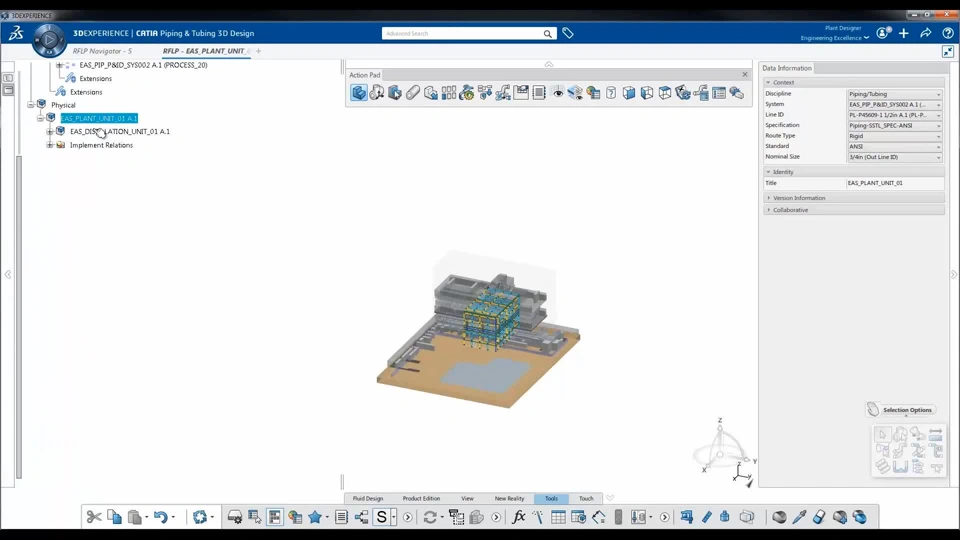
Task: Open the Route Type dropdown
Action: [894, 136]
